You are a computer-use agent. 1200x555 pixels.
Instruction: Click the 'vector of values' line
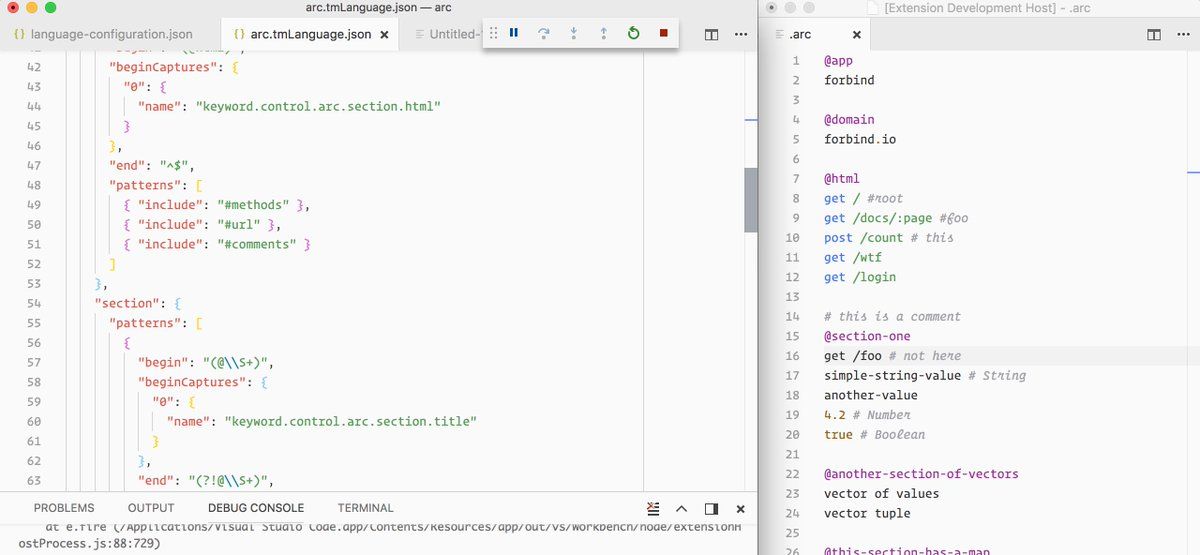pos(881,493)
